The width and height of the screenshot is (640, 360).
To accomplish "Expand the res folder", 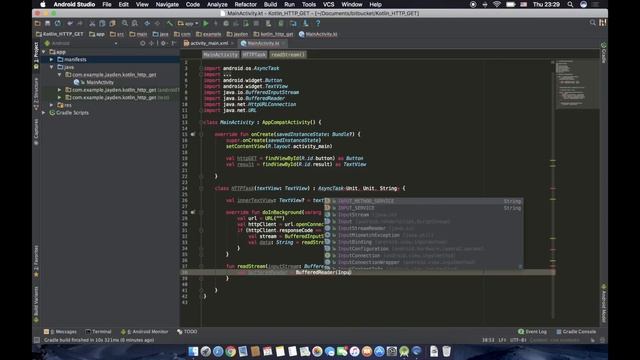I will tap(52, 105).
